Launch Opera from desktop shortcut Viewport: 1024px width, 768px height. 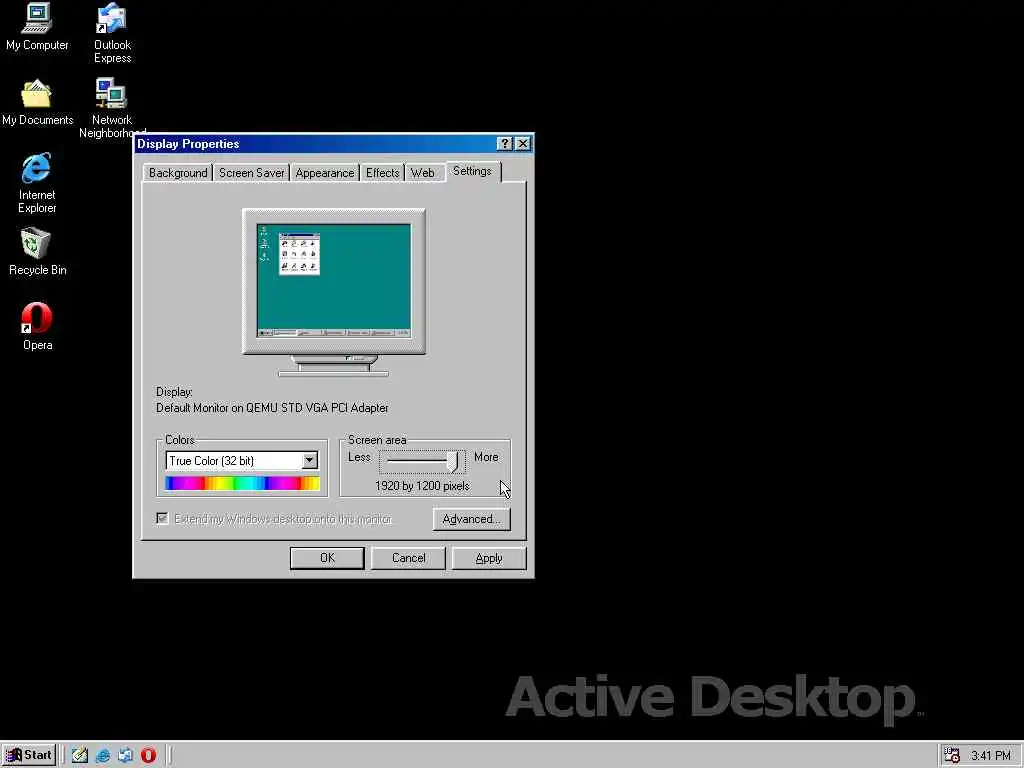(x=37, y=326)
